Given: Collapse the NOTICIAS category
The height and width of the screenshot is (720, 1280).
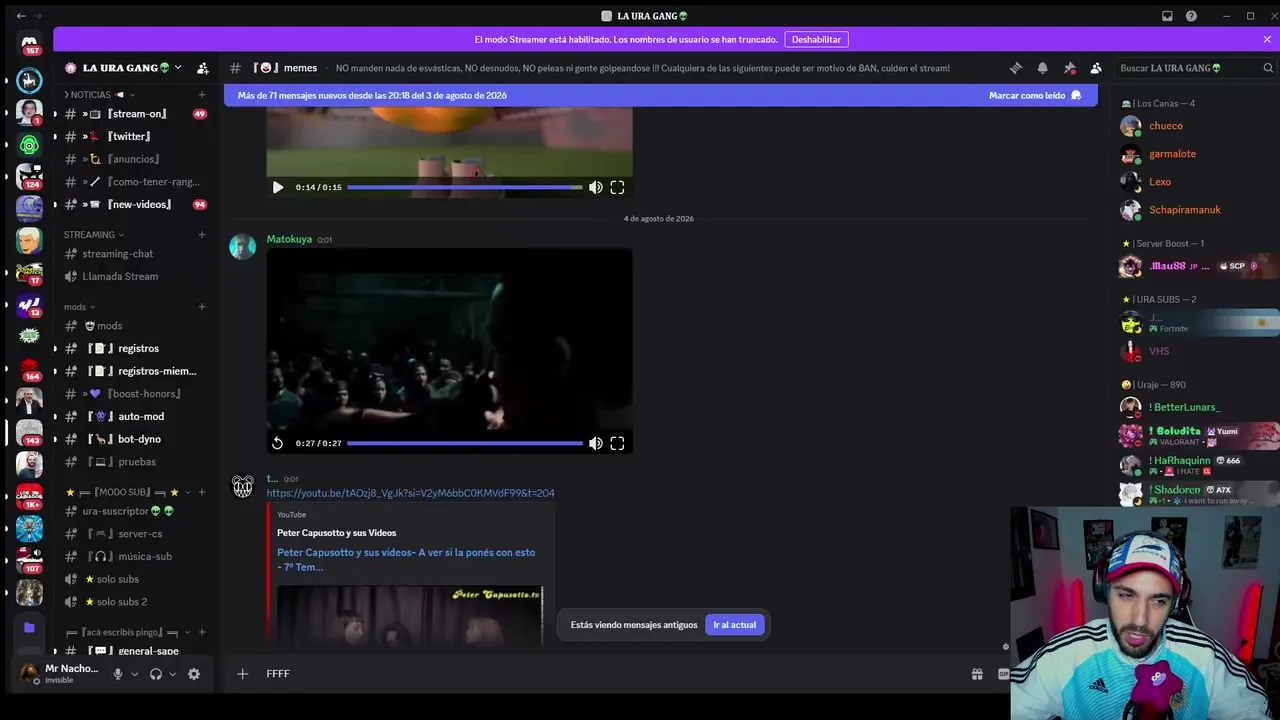Looking at the screenshot, I should 100,95.
